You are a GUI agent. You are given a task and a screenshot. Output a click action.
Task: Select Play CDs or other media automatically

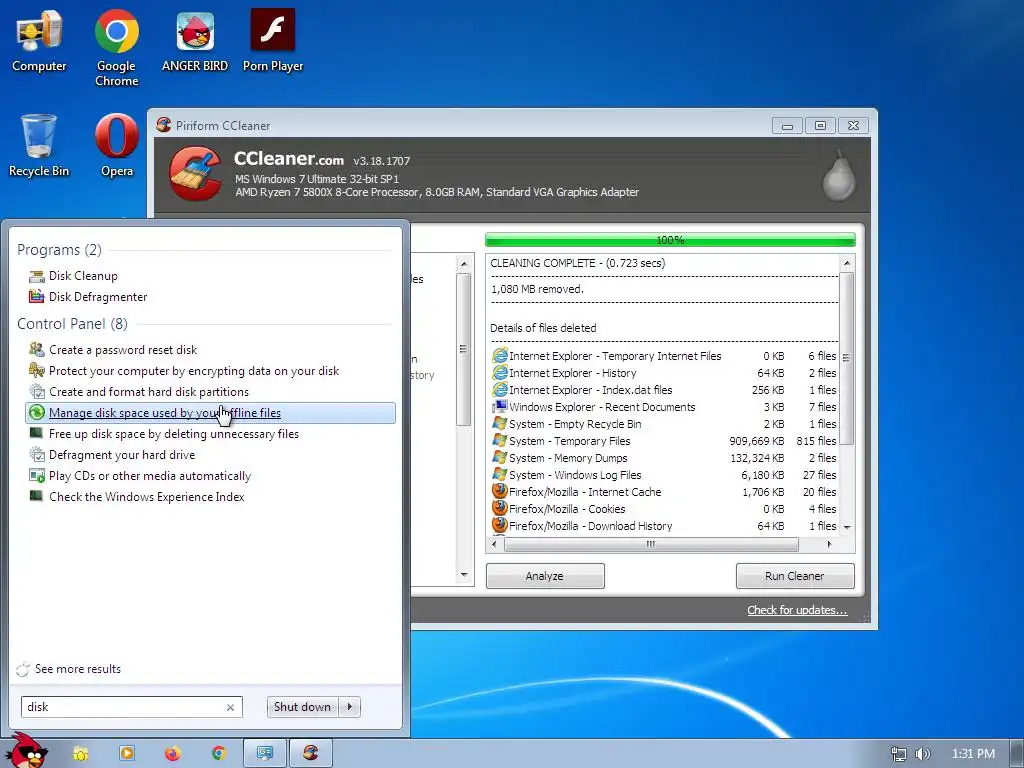150,475
